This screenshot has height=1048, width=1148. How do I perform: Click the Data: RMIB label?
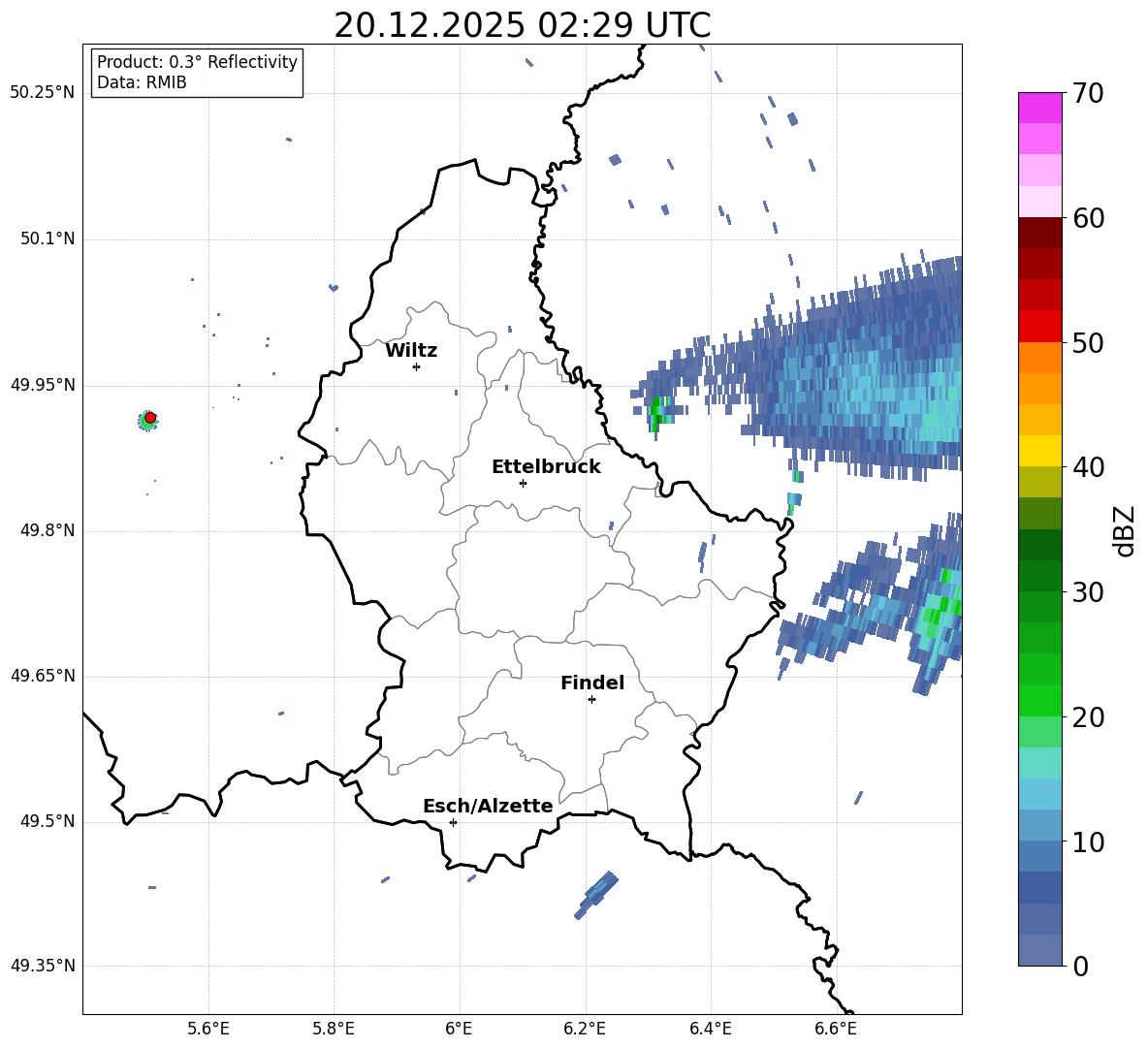[142, 82]
